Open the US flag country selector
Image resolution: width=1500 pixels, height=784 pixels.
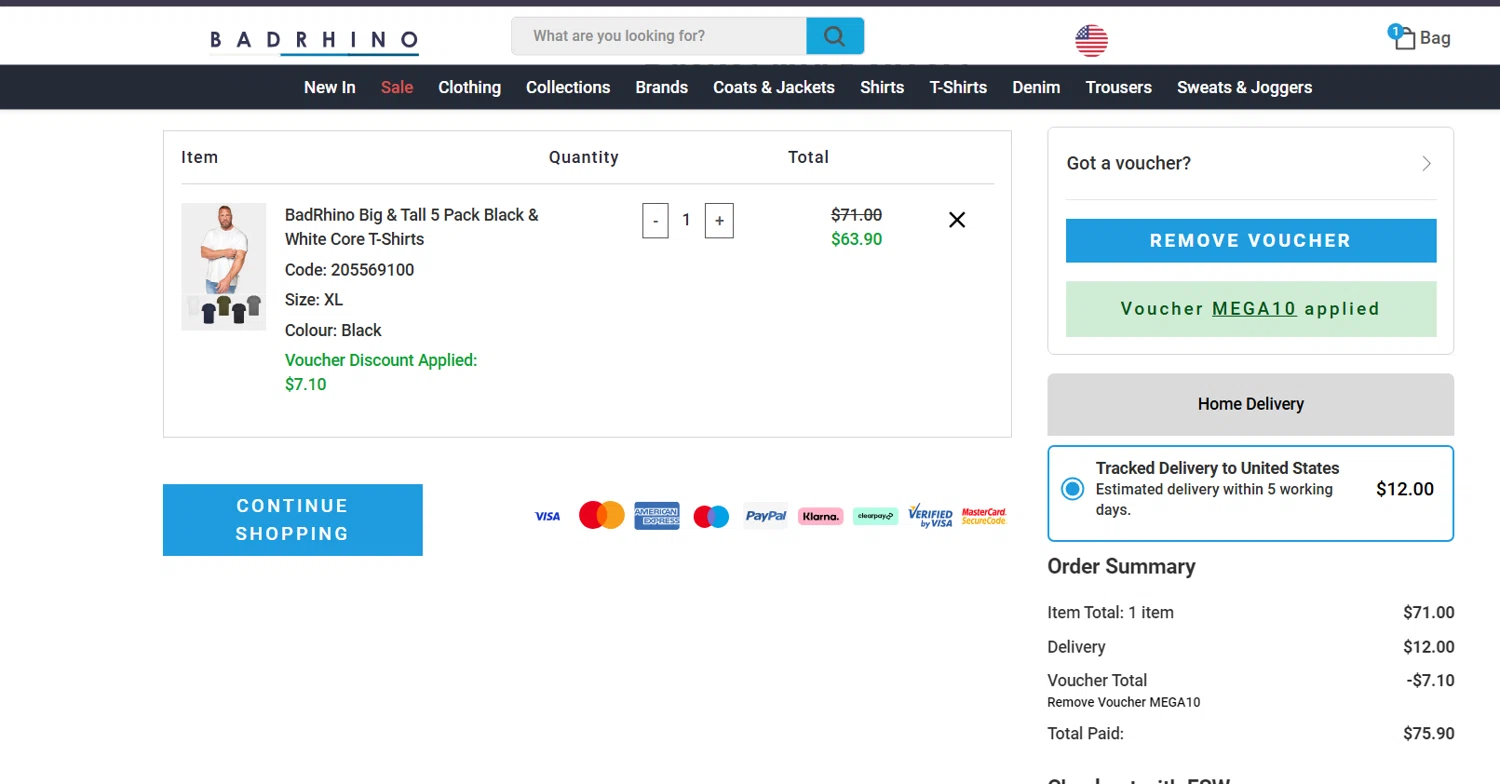[1091, 40]
